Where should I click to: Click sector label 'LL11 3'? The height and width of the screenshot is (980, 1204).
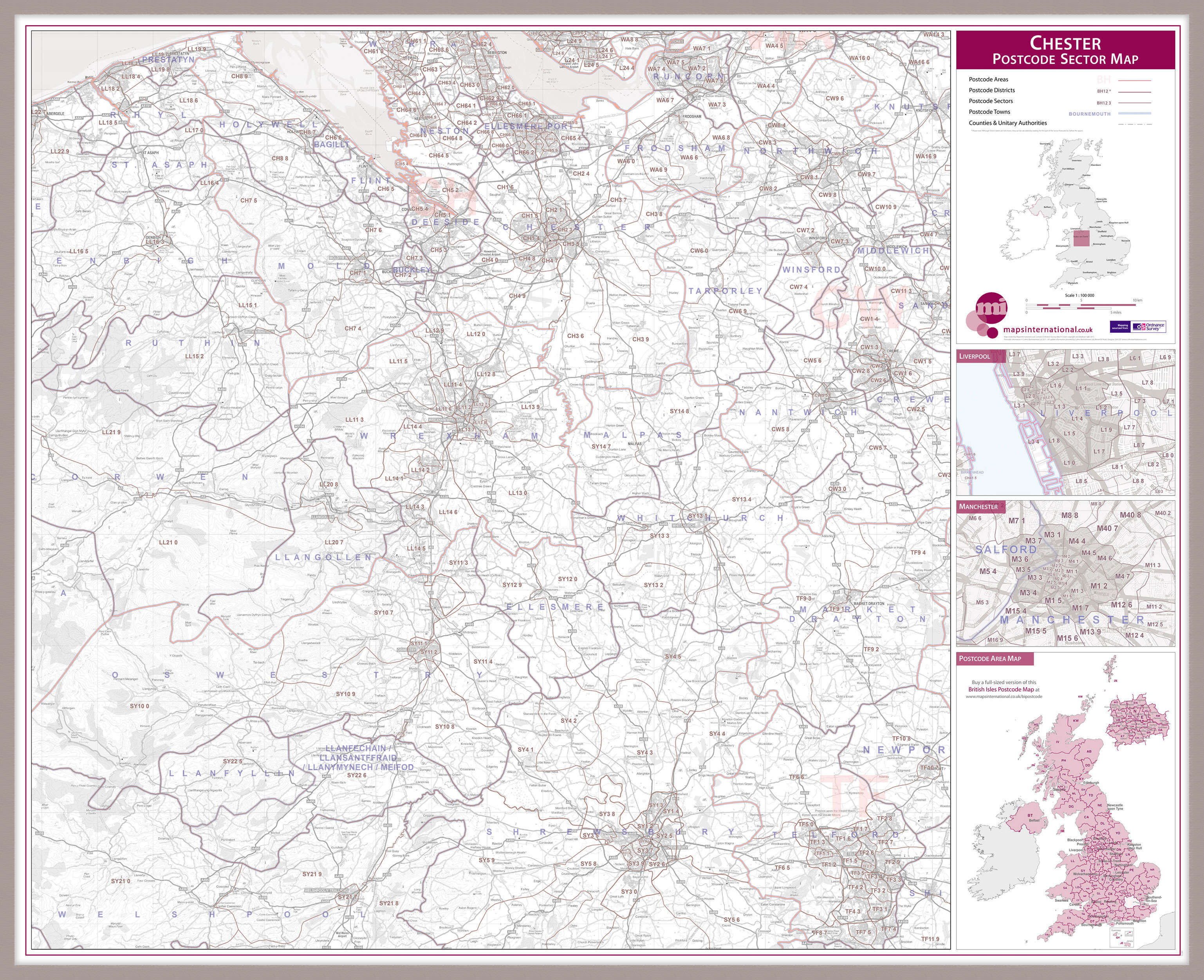[354, 420]
